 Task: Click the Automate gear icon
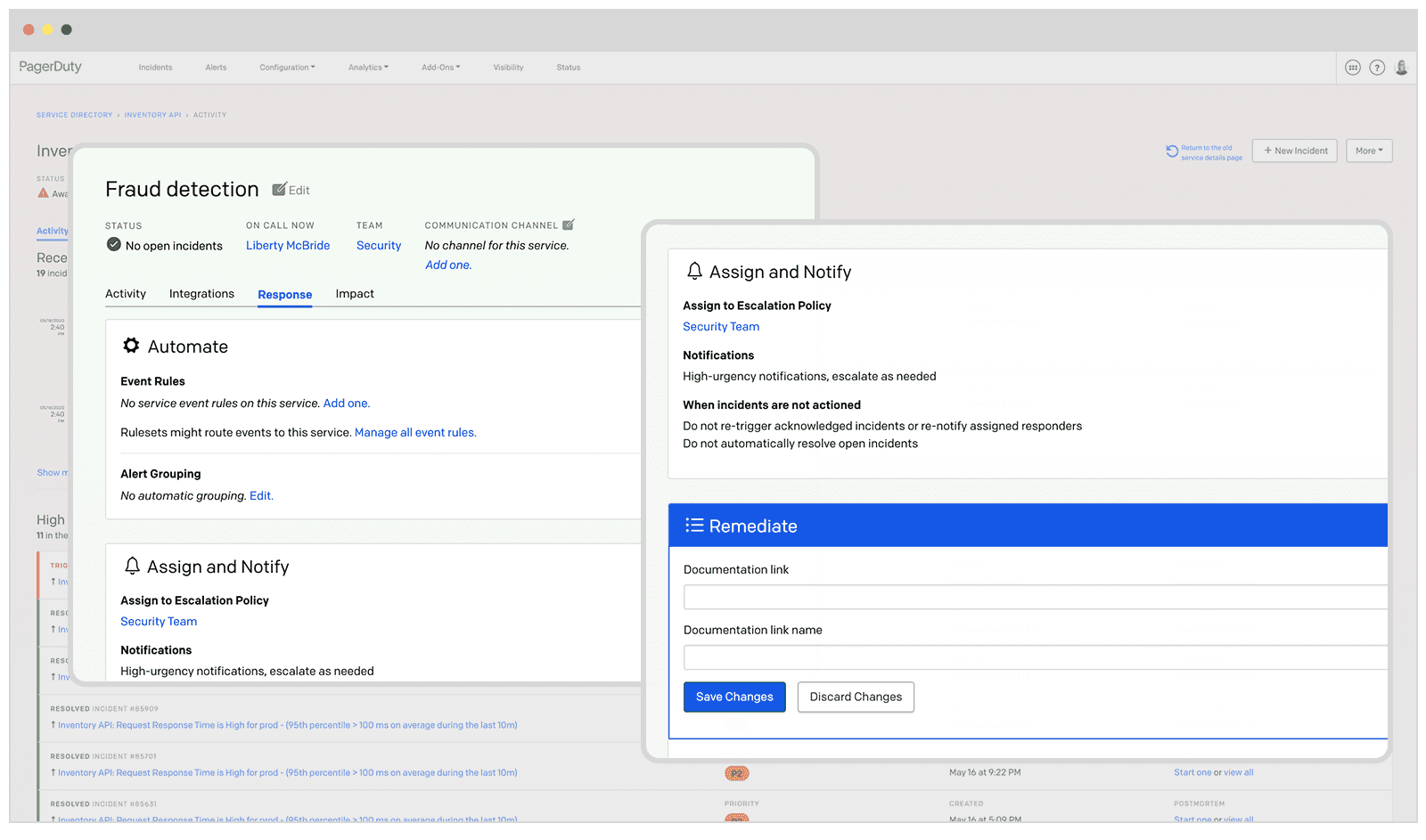tap(131, 347)
